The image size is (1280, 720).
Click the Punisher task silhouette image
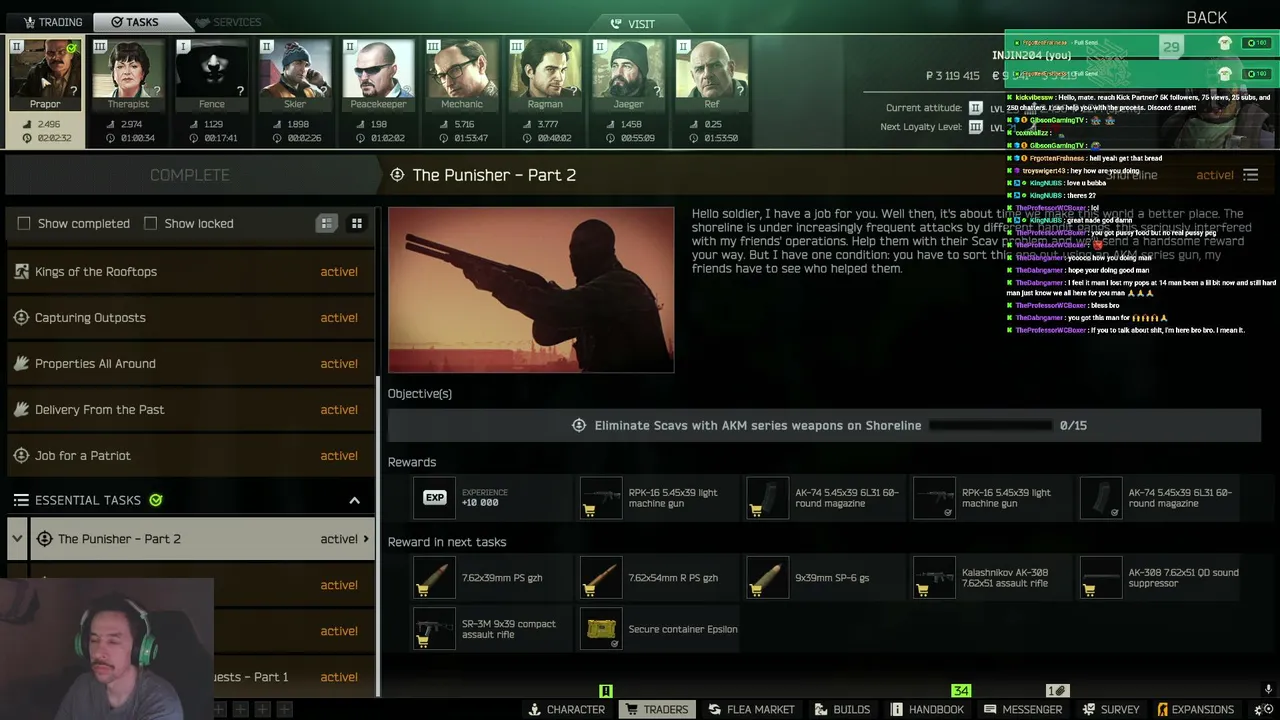tap(531, 290)
